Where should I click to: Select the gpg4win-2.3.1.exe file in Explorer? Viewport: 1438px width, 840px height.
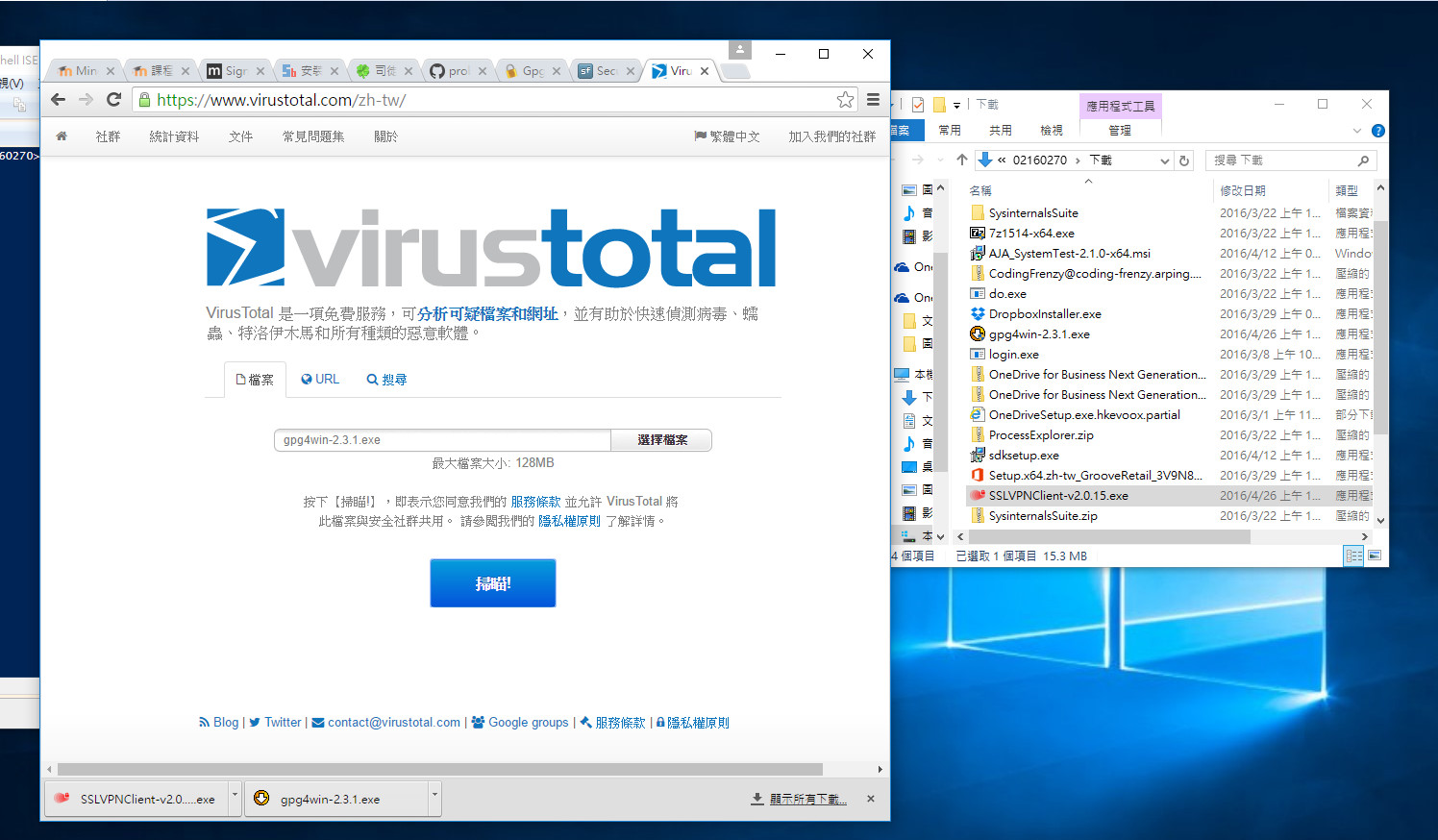click(x=1039, y=334)
